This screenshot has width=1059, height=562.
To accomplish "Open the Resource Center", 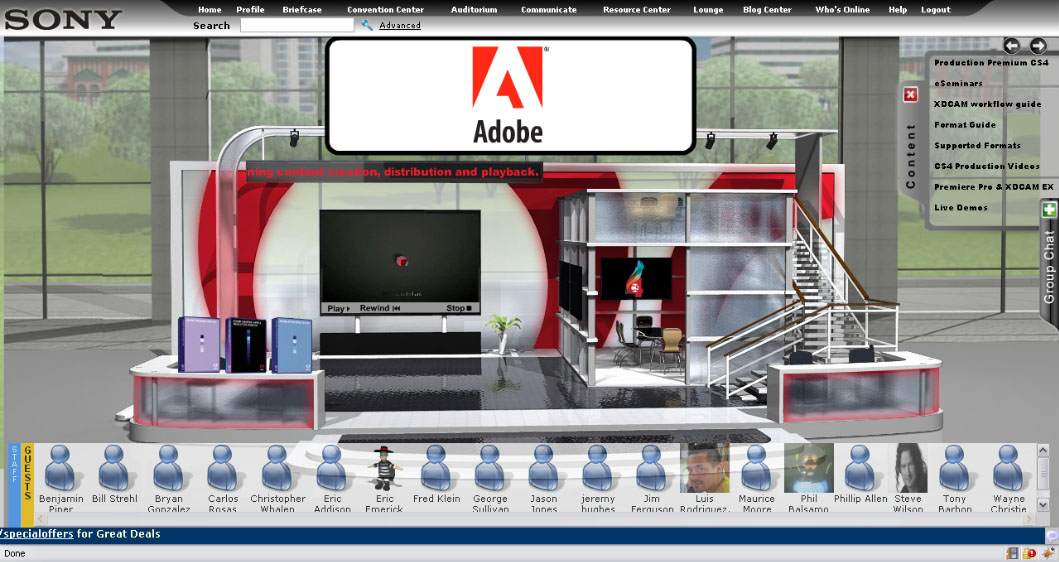I will pyautogui.click(x=637, y=9).
